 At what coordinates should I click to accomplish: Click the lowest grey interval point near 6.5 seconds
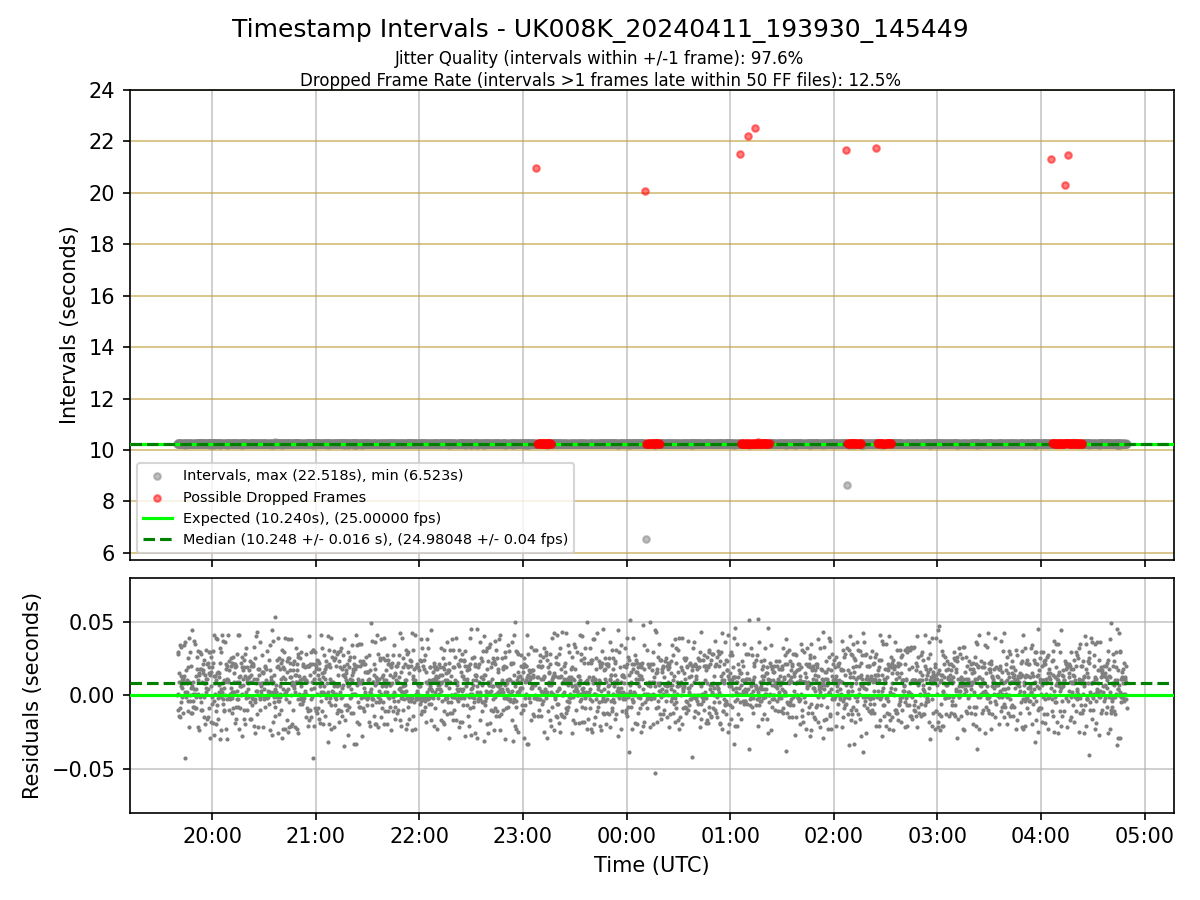click(x=646, y=539)
